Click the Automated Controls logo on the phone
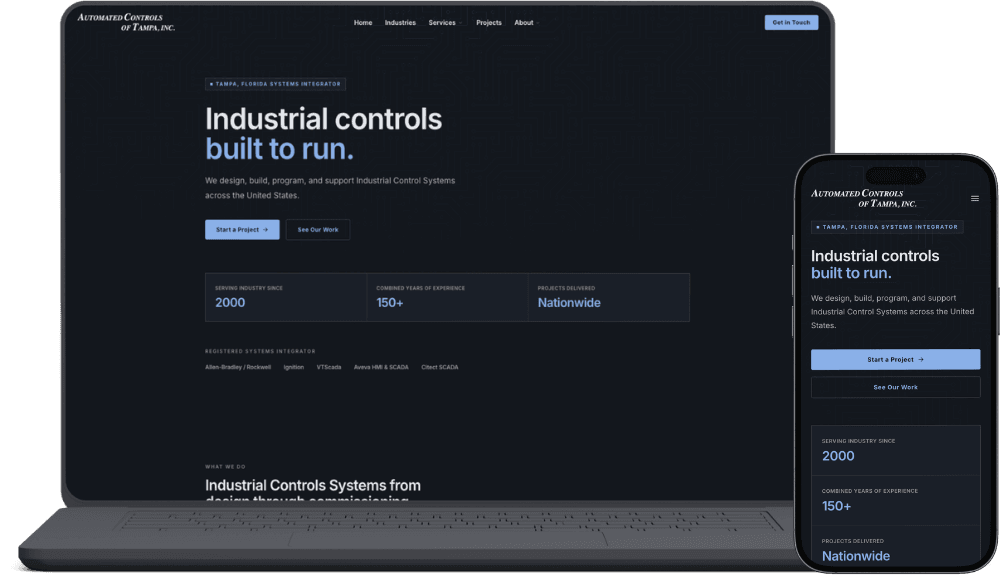Viewport: 1000px width, 575px height. [x=864, y=198]
